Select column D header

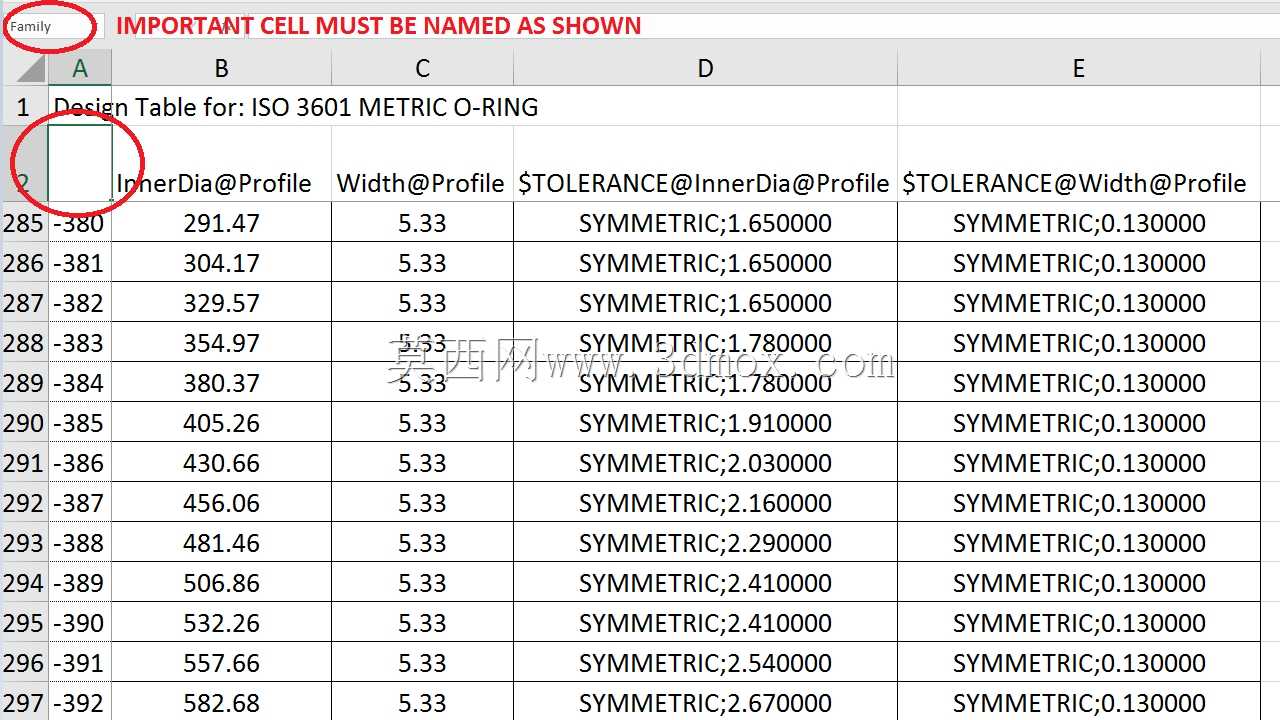[705, 68]
